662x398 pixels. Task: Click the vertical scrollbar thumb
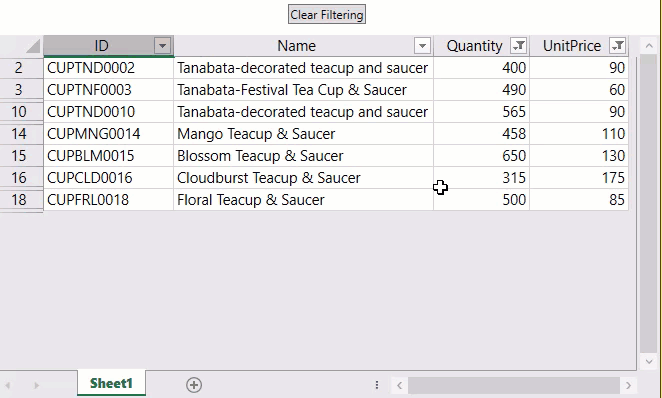click(x=648, y=203)
